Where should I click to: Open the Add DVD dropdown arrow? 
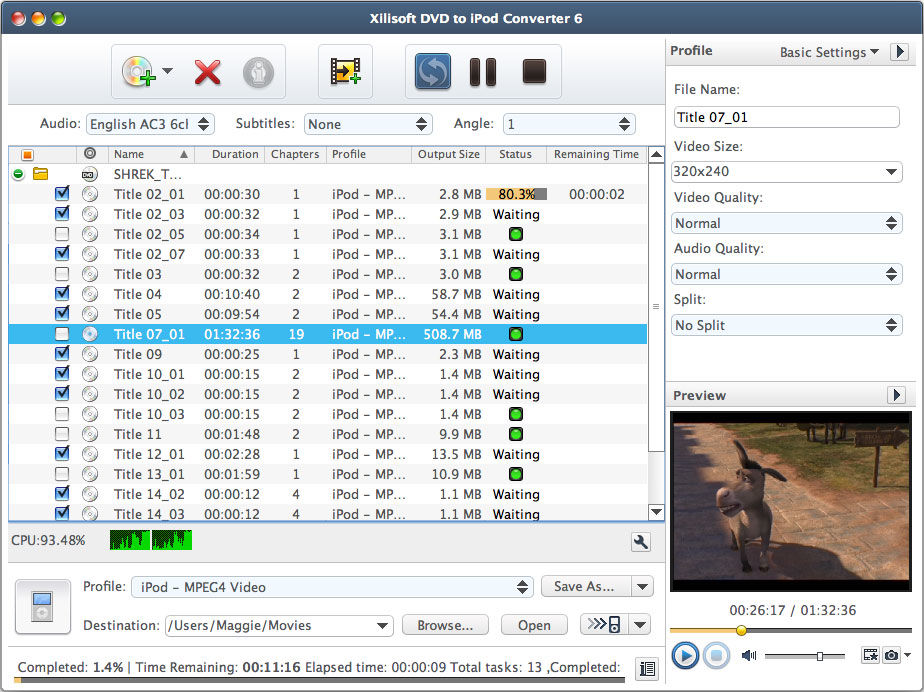[167, 71]
